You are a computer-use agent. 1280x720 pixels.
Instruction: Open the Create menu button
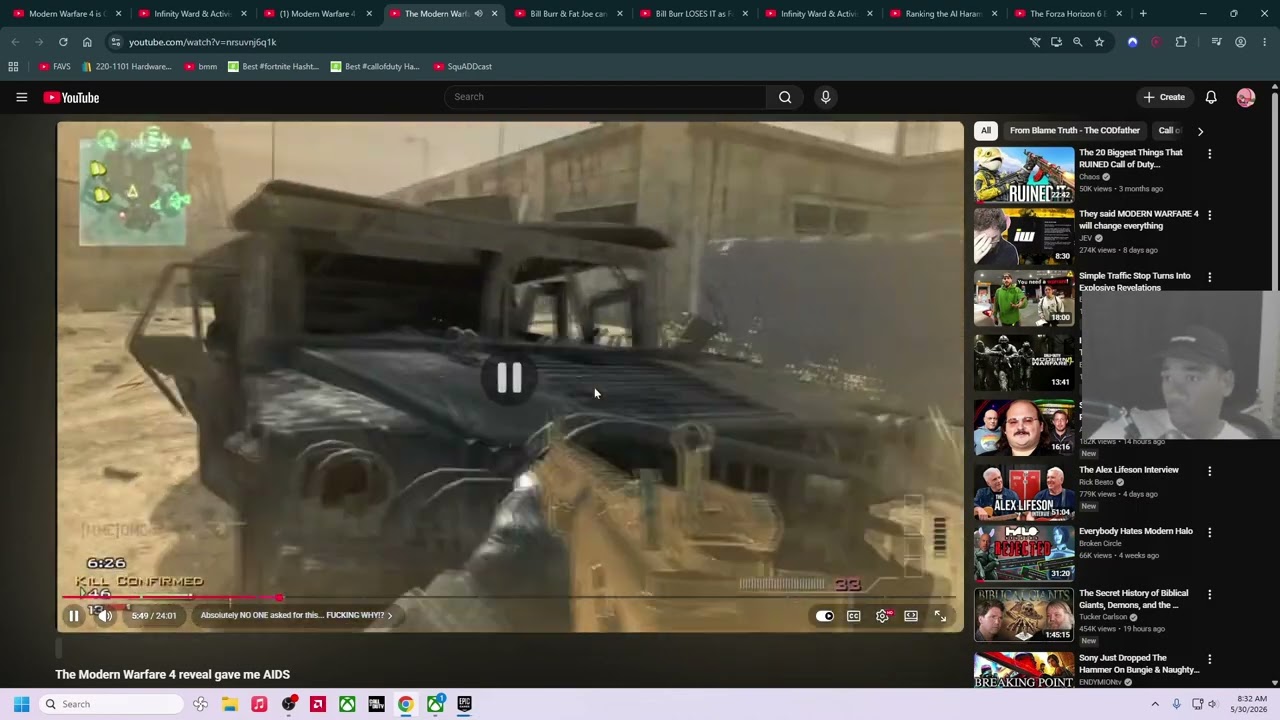(x=1164, y=97)
